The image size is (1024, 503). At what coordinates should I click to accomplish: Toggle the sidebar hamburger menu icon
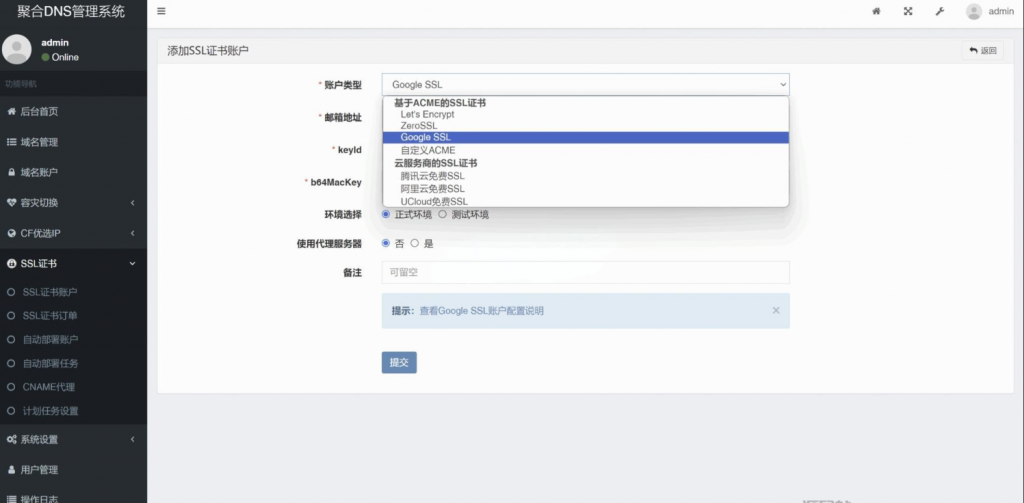click(x=161, y=11)
